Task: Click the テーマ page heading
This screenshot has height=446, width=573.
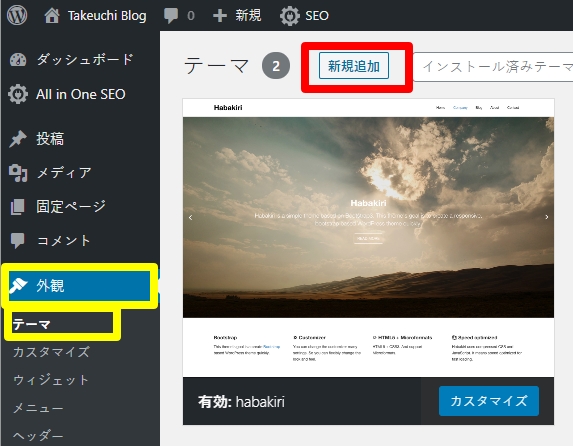Action: tap(216, 66)
